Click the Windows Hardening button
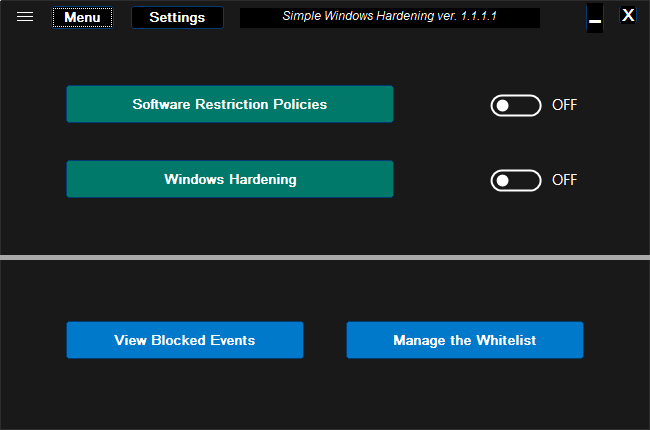Screen dimensions: 650x430 (230, 179)
